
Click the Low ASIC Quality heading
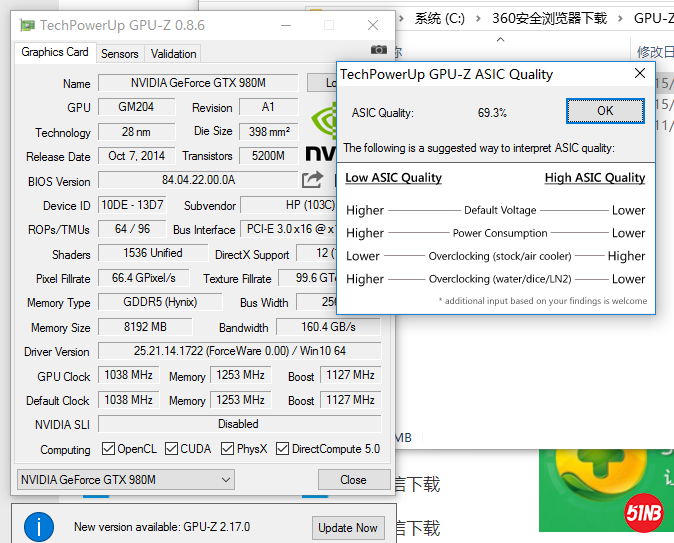[393, 178]
